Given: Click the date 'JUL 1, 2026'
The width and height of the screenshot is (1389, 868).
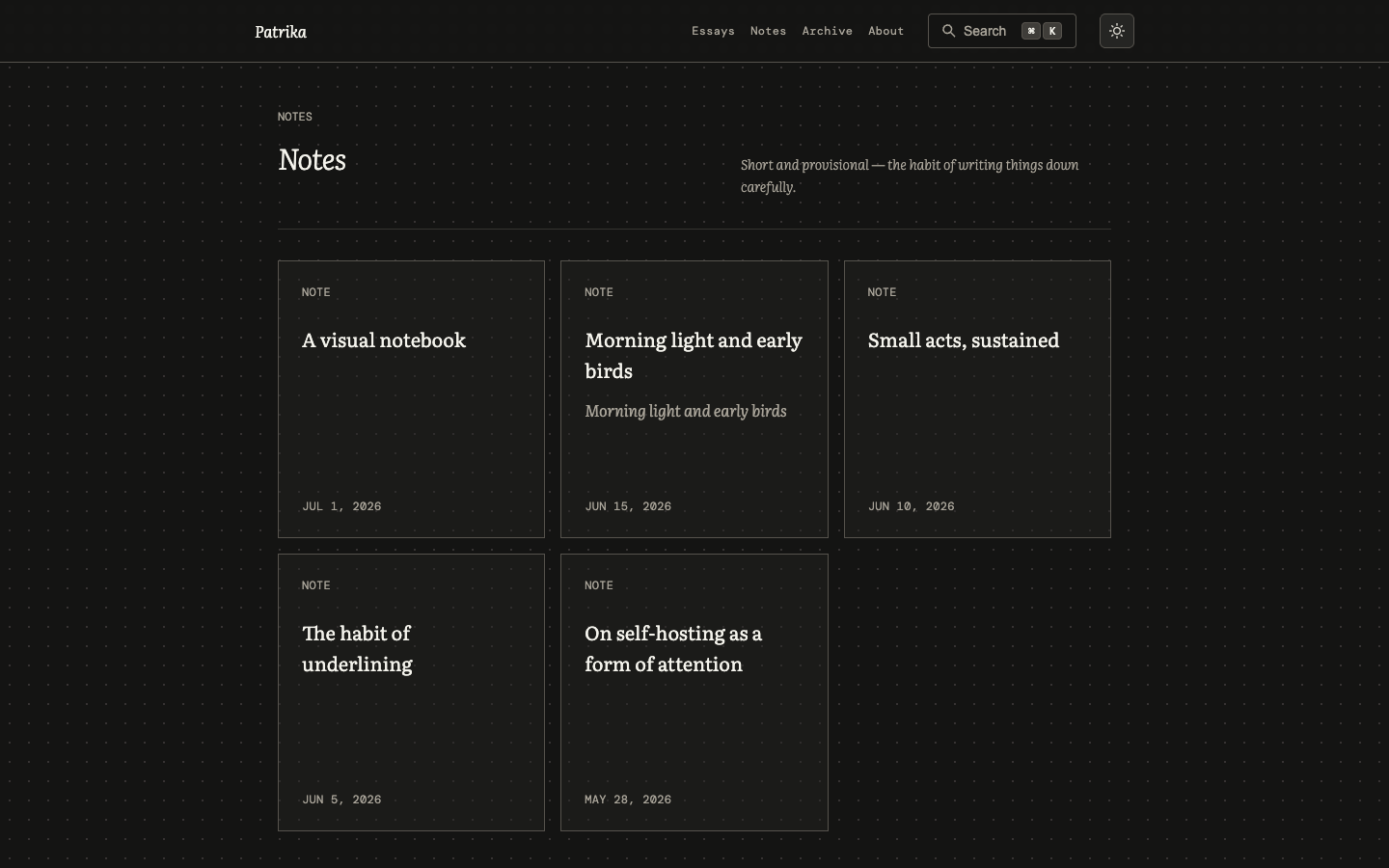Looking at the screenshot, I should pyautogui.click(x=341, y=506).
